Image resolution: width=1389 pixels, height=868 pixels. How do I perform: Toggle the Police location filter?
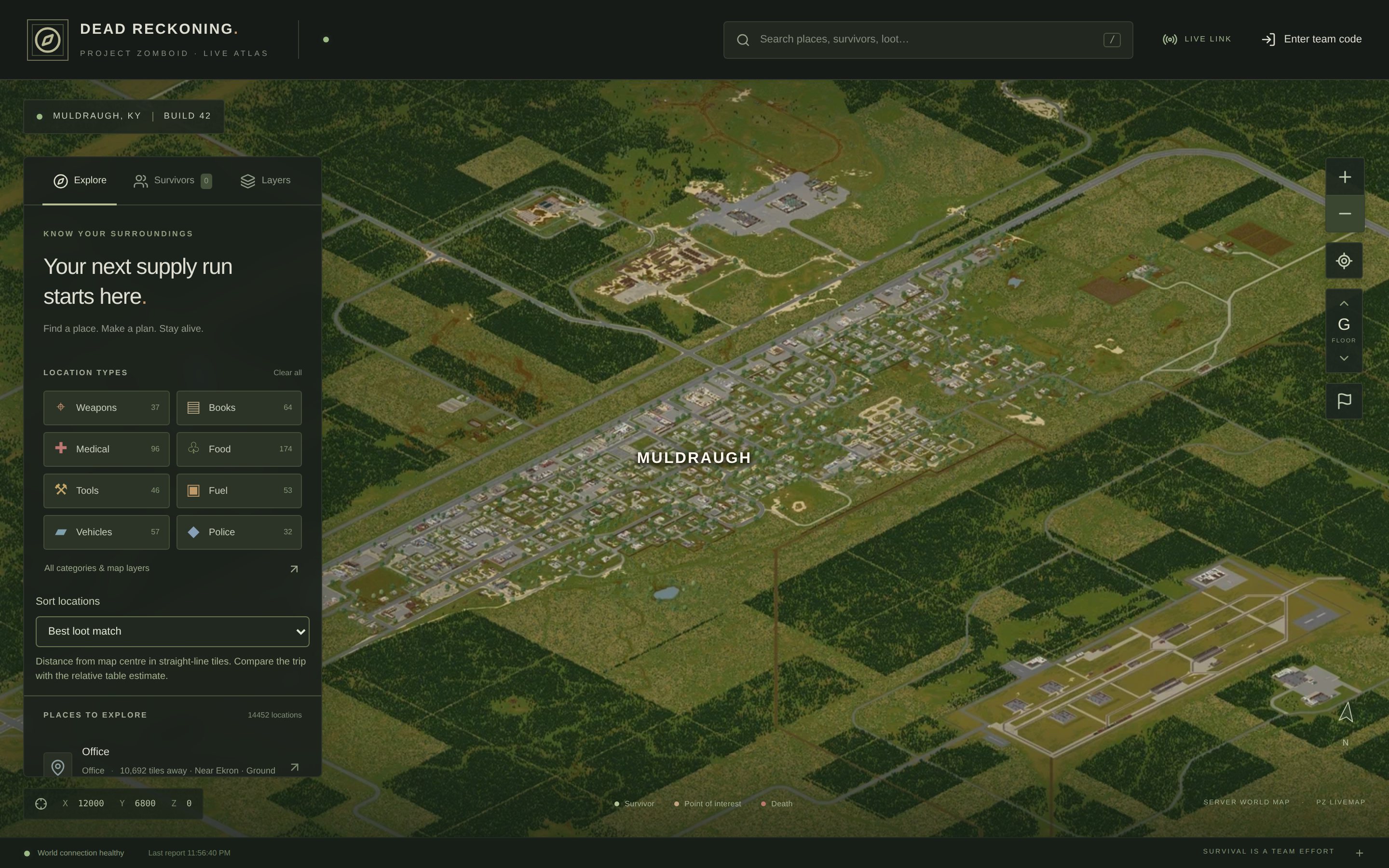coord(239,532)
